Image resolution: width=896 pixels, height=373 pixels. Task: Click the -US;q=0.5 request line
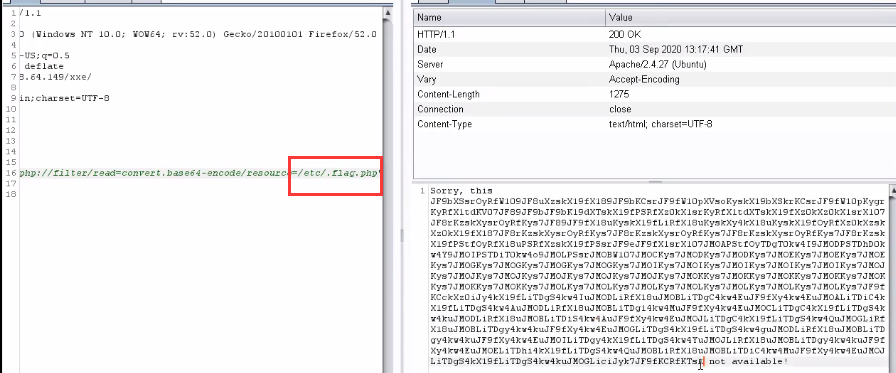point(45,55)
